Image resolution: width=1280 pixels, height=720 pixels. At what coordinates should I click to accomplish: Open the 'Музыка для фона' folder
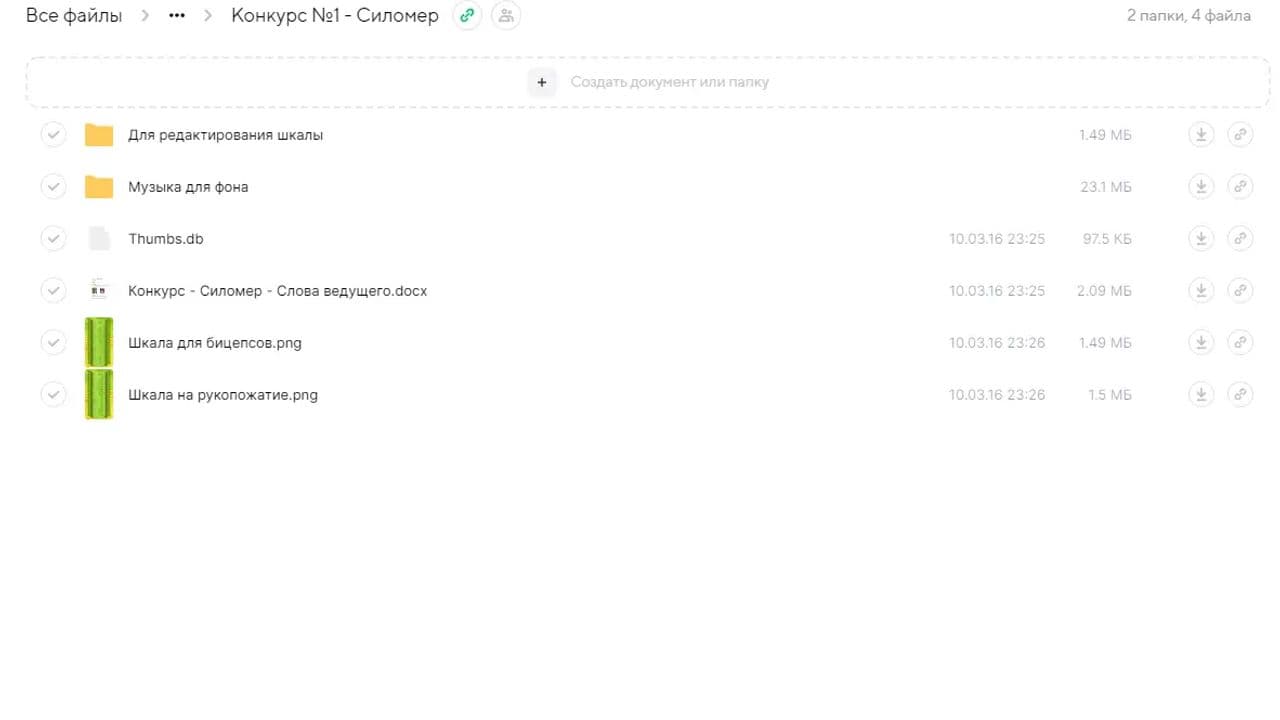(188, 187)
